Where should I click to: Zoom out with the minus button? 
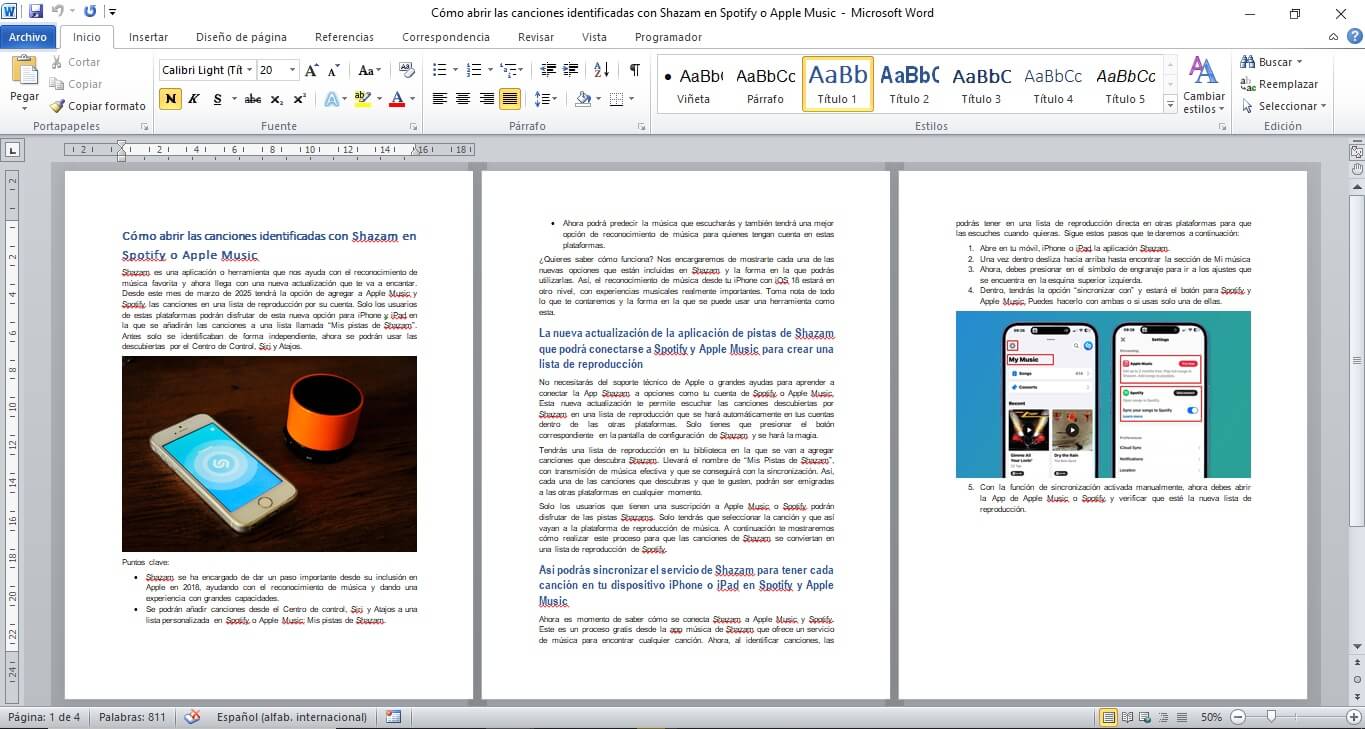(x=1238, y=717)
